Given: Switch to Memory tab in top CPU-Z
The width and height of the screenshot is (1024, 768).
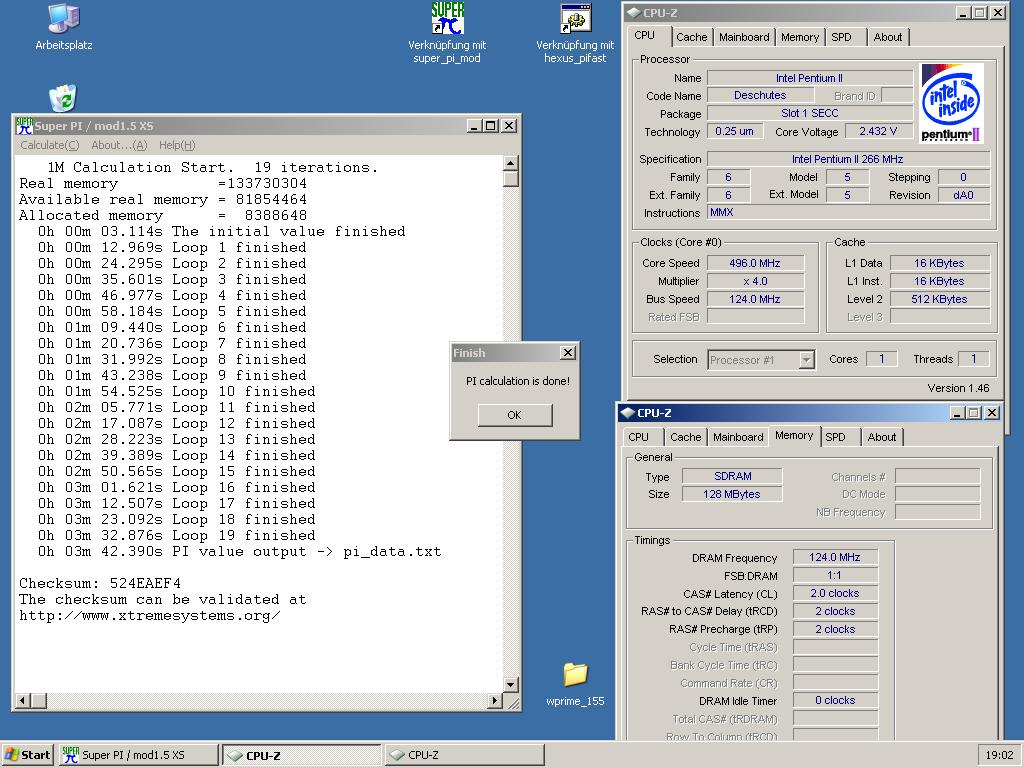Looking at the screenshot, I should click(x=799, y=37).
